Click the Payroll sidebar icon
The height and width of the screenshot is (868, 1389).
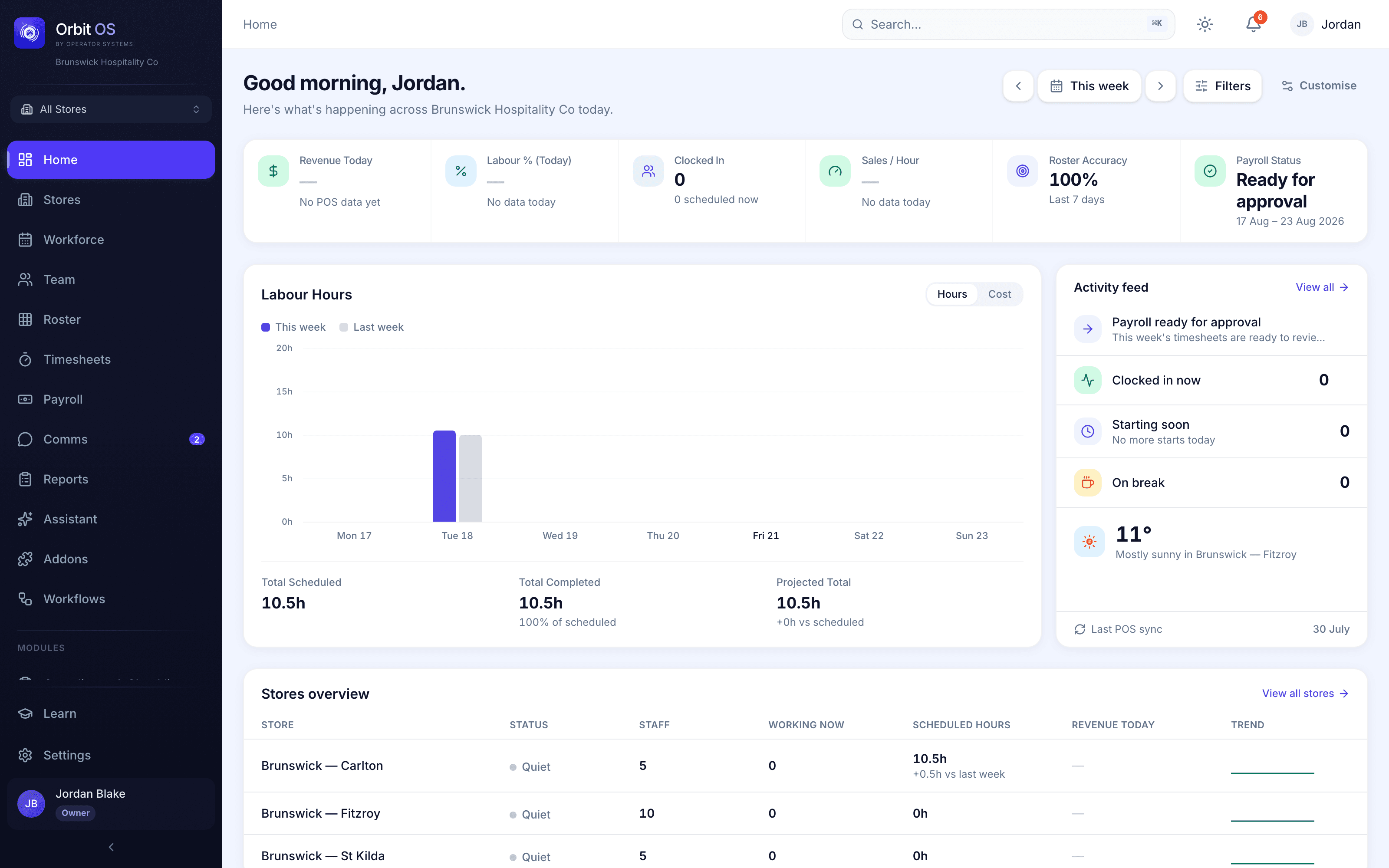[x=25, y=399]
